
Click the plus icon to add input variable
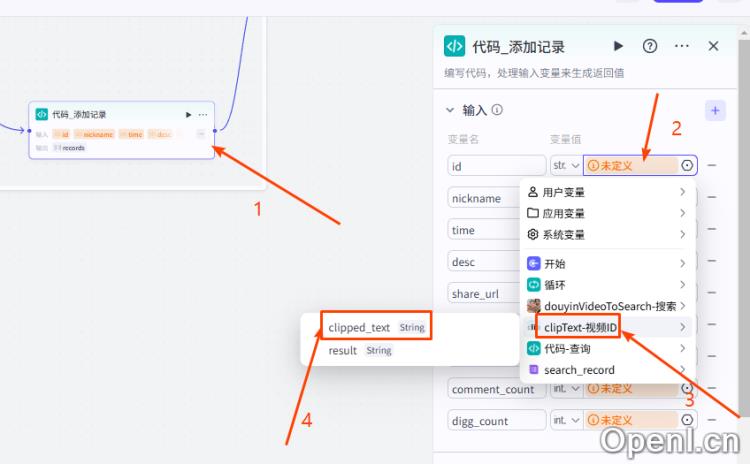pyautogui.click(x=715, y=110)
